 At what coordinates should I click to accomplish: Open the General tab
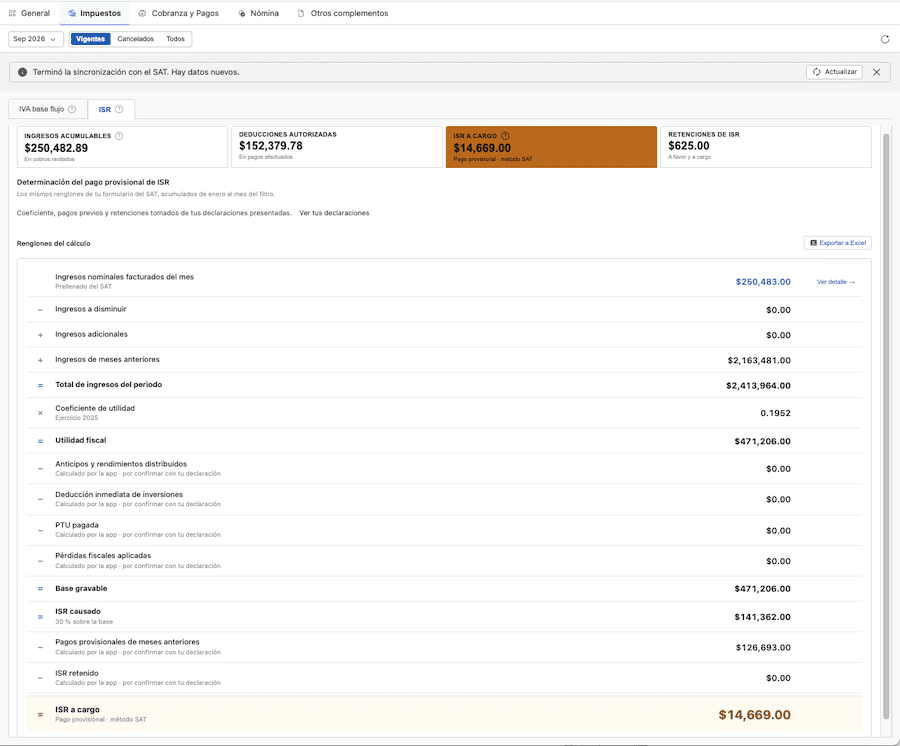click(x=29, y=13)
